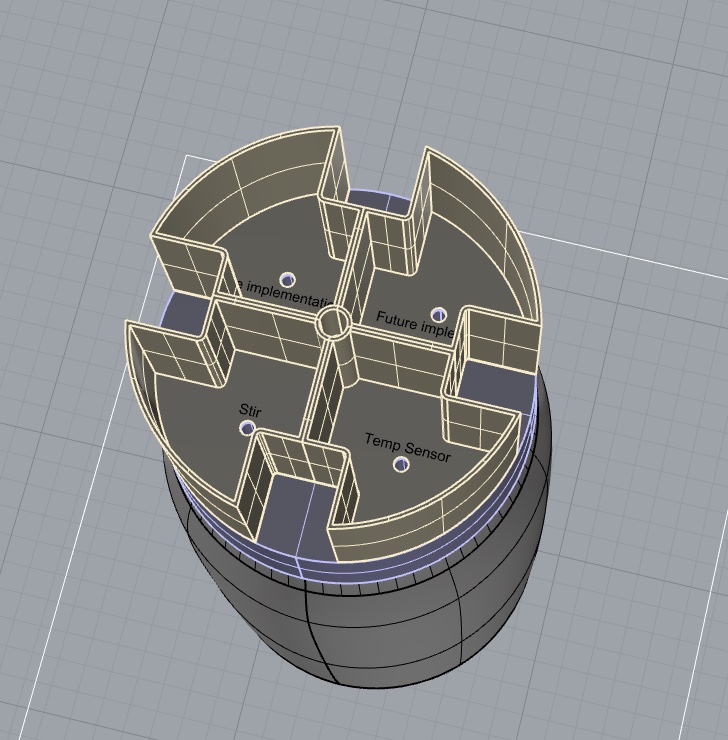Click the hole above the implementatio label

287,279
